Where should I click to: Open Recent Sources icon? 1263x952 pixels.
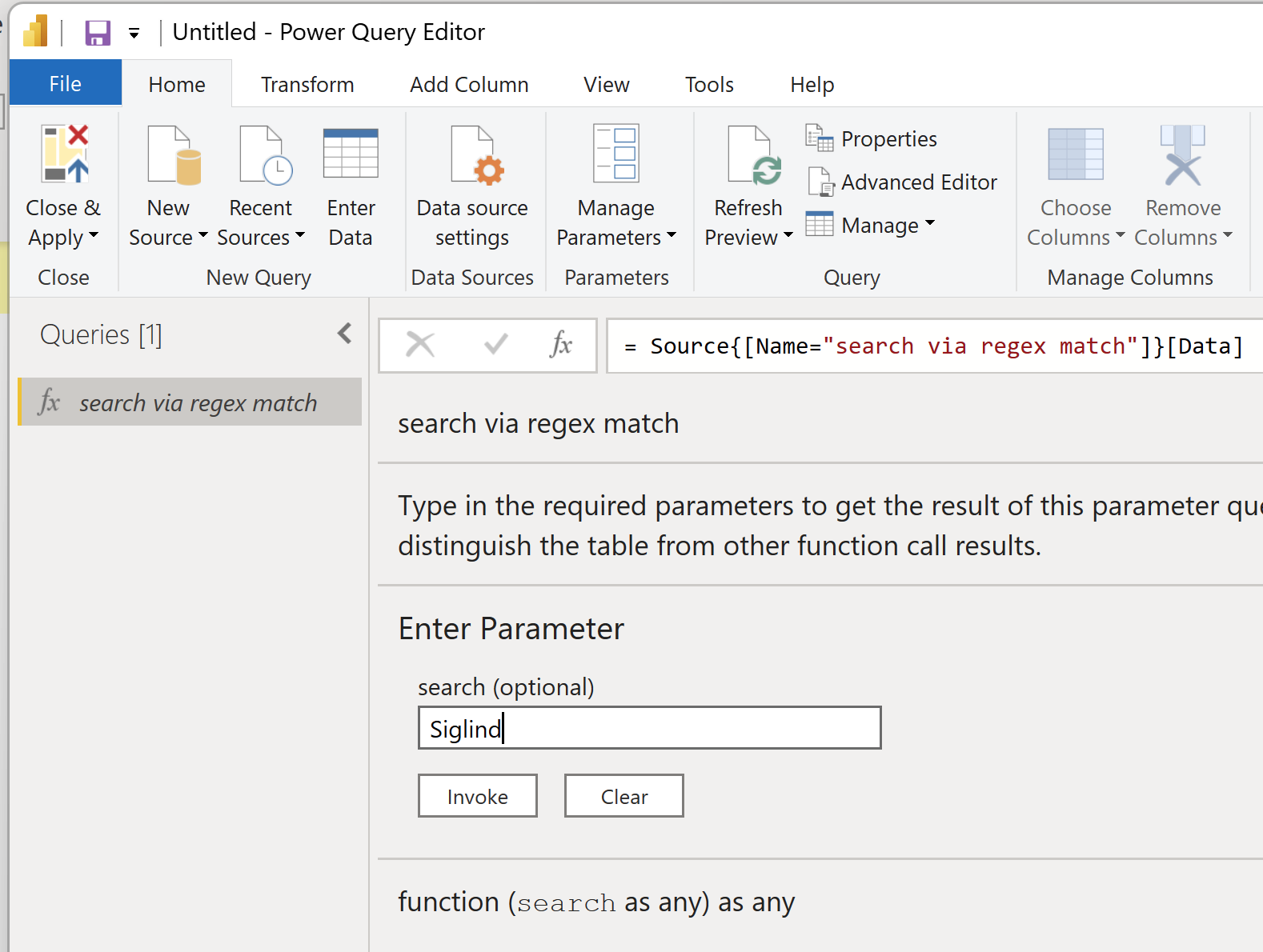coord(264,155)
